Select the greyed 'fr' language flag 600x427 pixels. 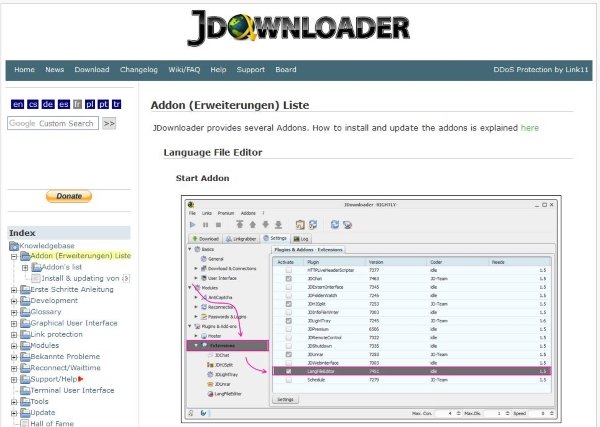77,104
